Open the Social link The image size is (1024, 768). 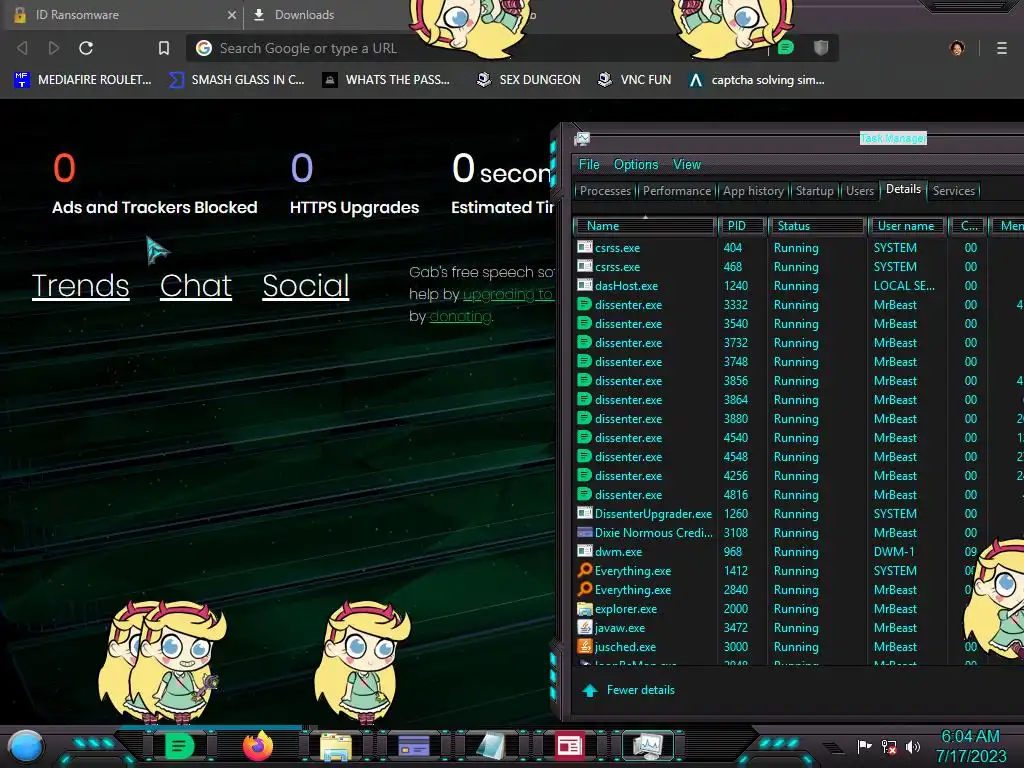[306, 285]
